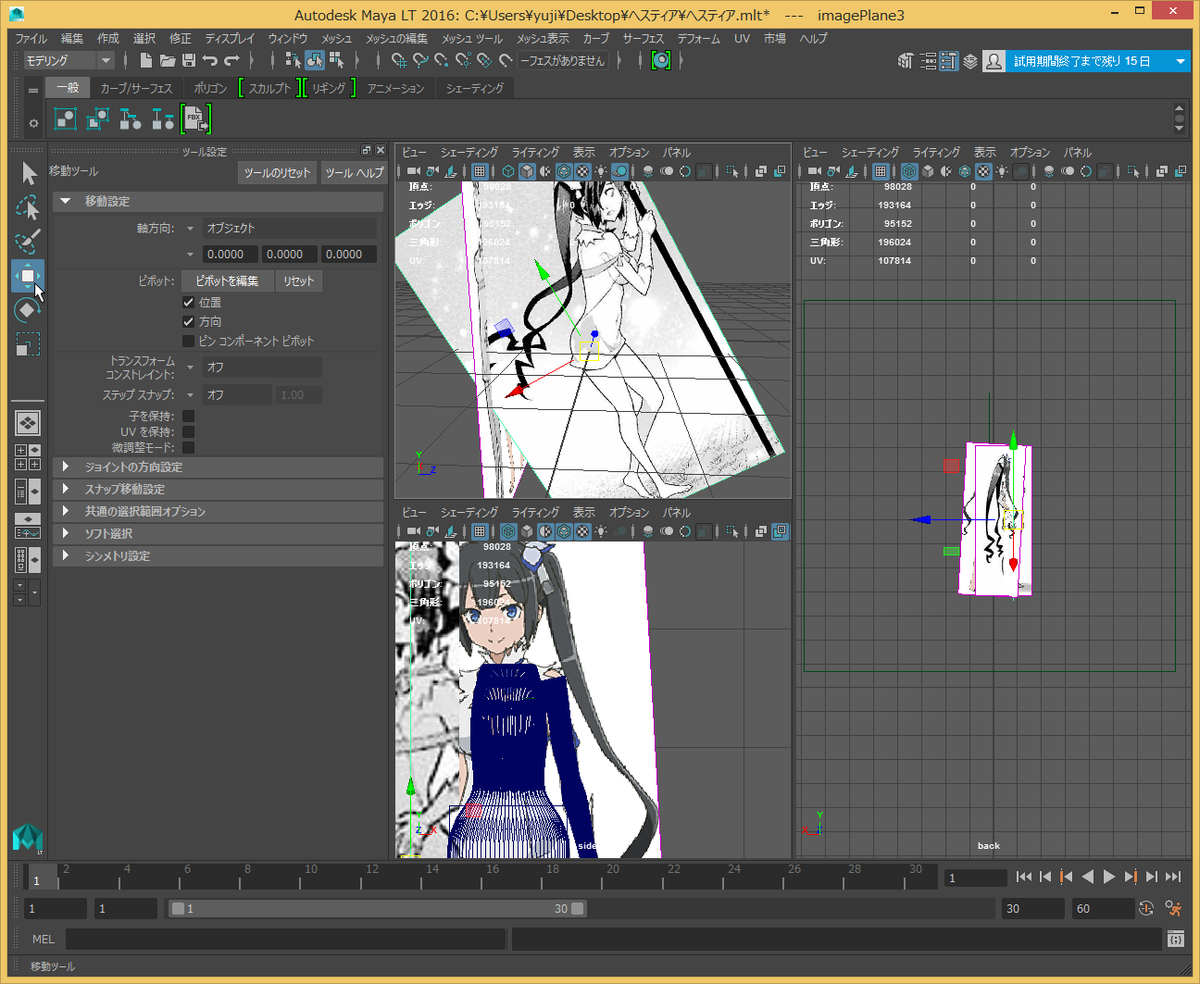This screenshot has width=1200, height=984.
Task: Show the Attribute Editor icon
Action: [927, 61]
